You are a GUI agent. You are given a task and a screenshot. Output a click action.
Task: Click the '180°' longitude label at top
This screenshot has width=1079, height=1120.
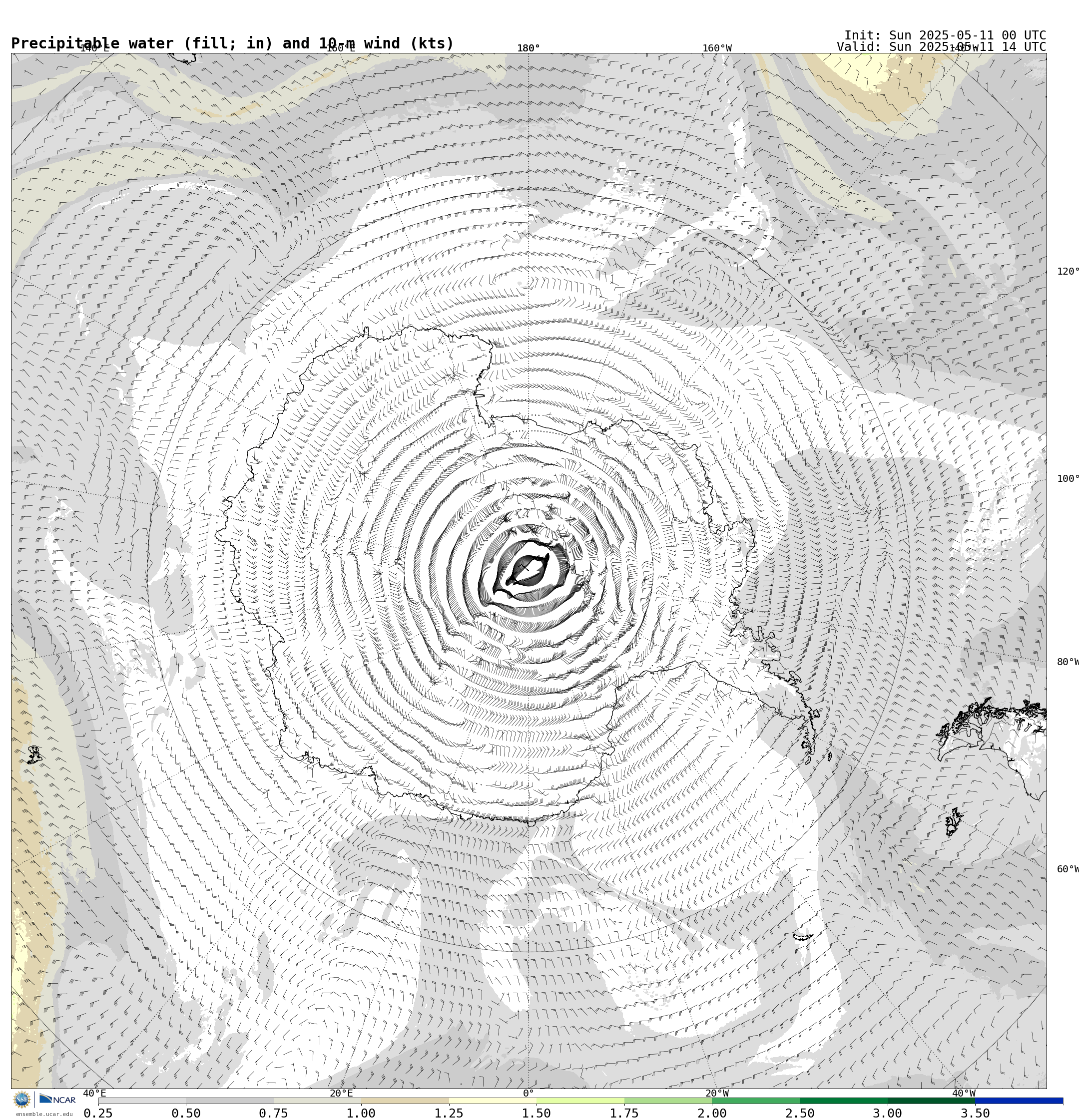coord(529,48)
